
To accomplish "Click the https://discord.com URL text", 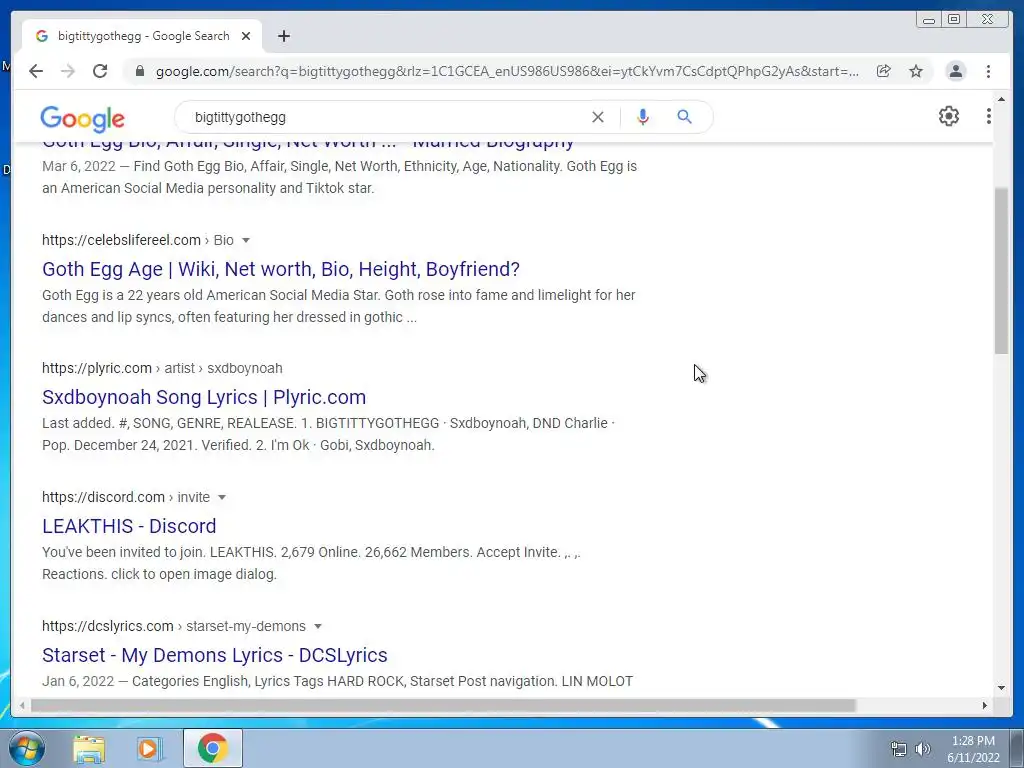I will (103, 497).
